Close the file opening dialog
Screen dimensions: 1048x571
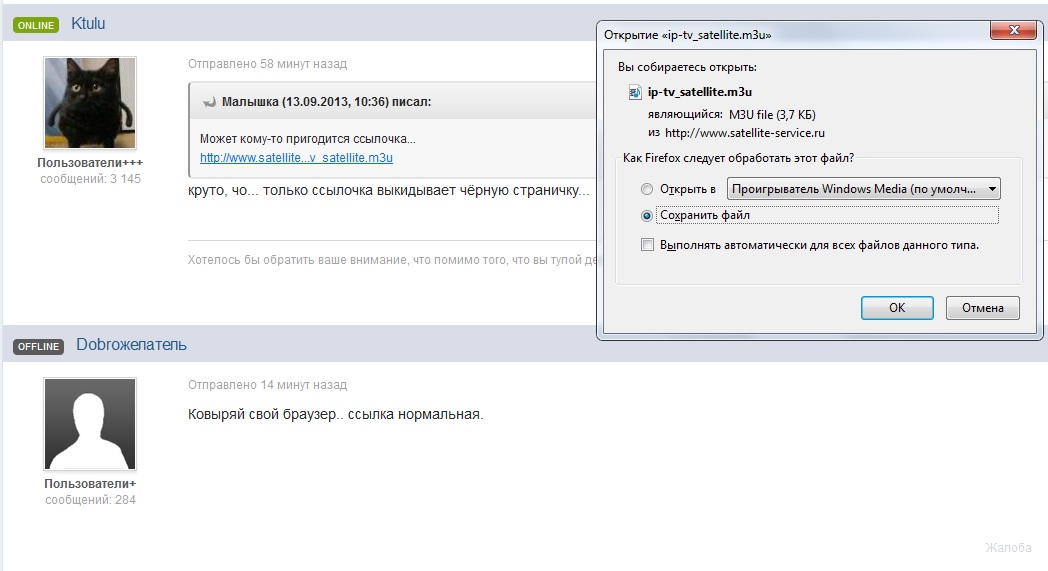click(x=1012, y=32)
